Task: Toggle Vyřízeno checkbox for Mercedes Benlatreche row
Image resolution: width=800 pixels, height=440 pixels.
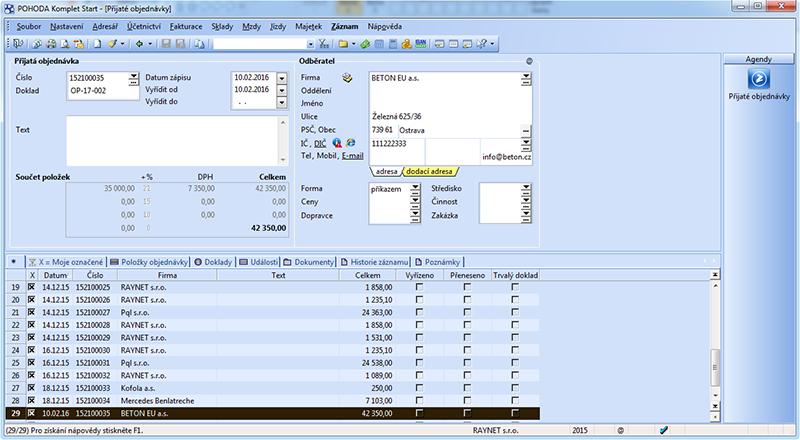Action: [x=419, y=401]
